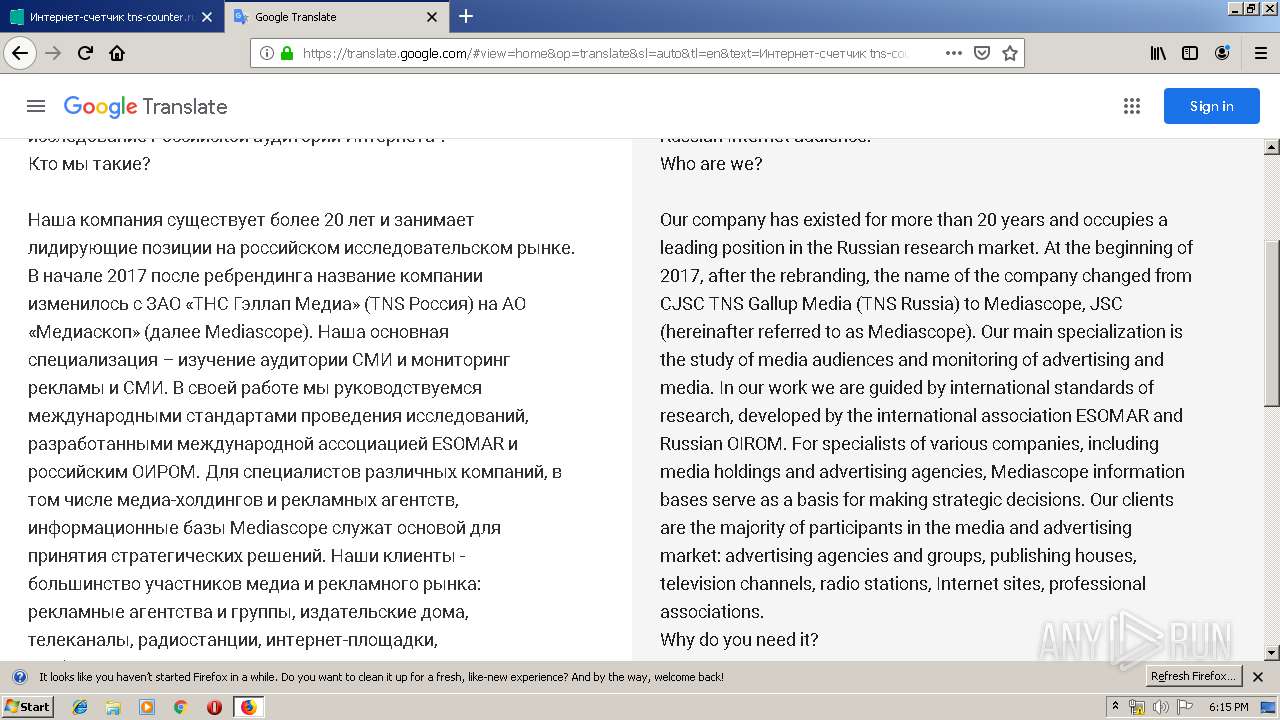Go back with the browser back arrow

pos(20,53)
